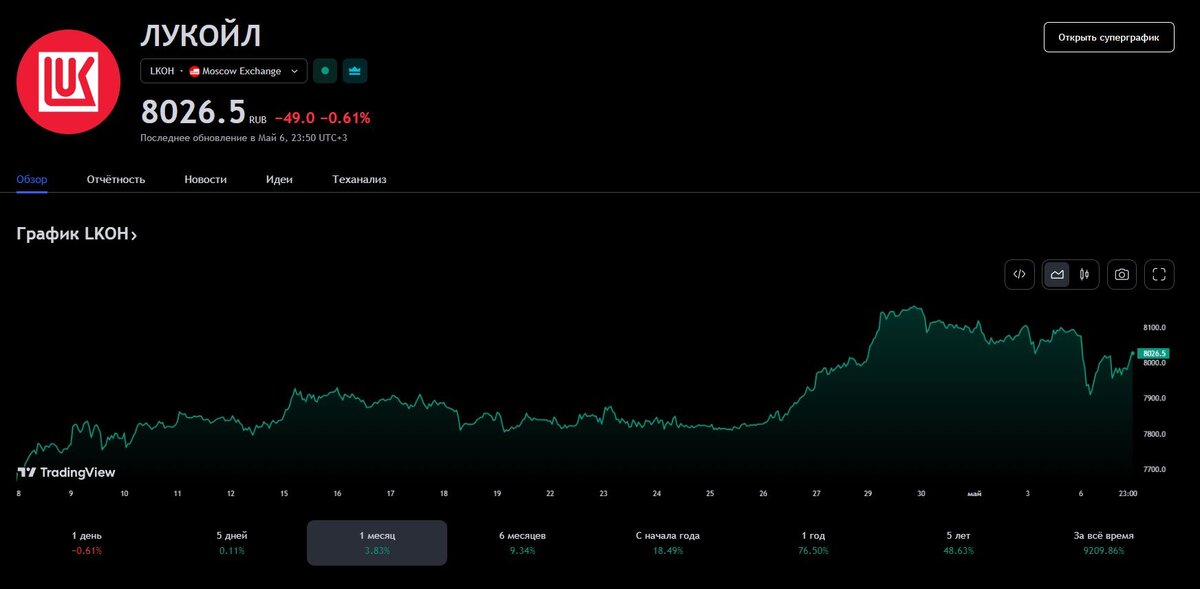Open the Отчётность tab

point(116,179)
